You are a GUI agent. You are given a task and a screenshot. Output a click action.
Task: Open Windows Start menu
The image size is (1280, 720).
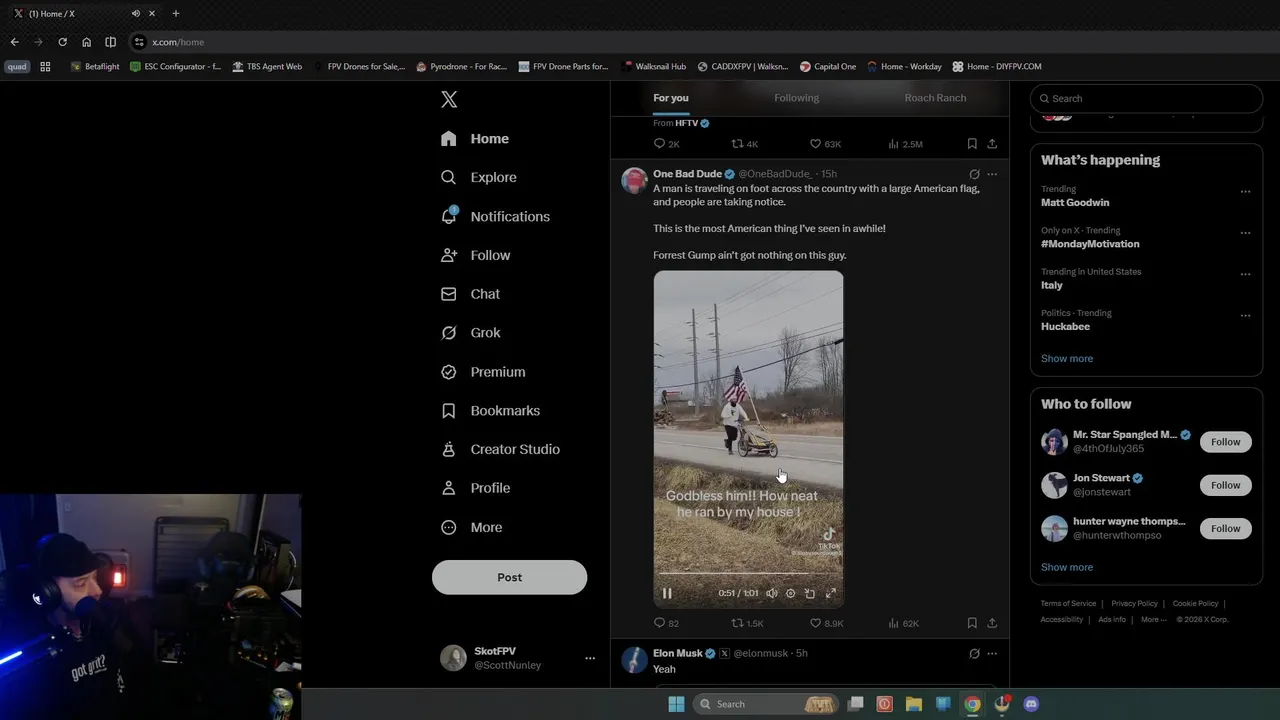click(676, 704)
